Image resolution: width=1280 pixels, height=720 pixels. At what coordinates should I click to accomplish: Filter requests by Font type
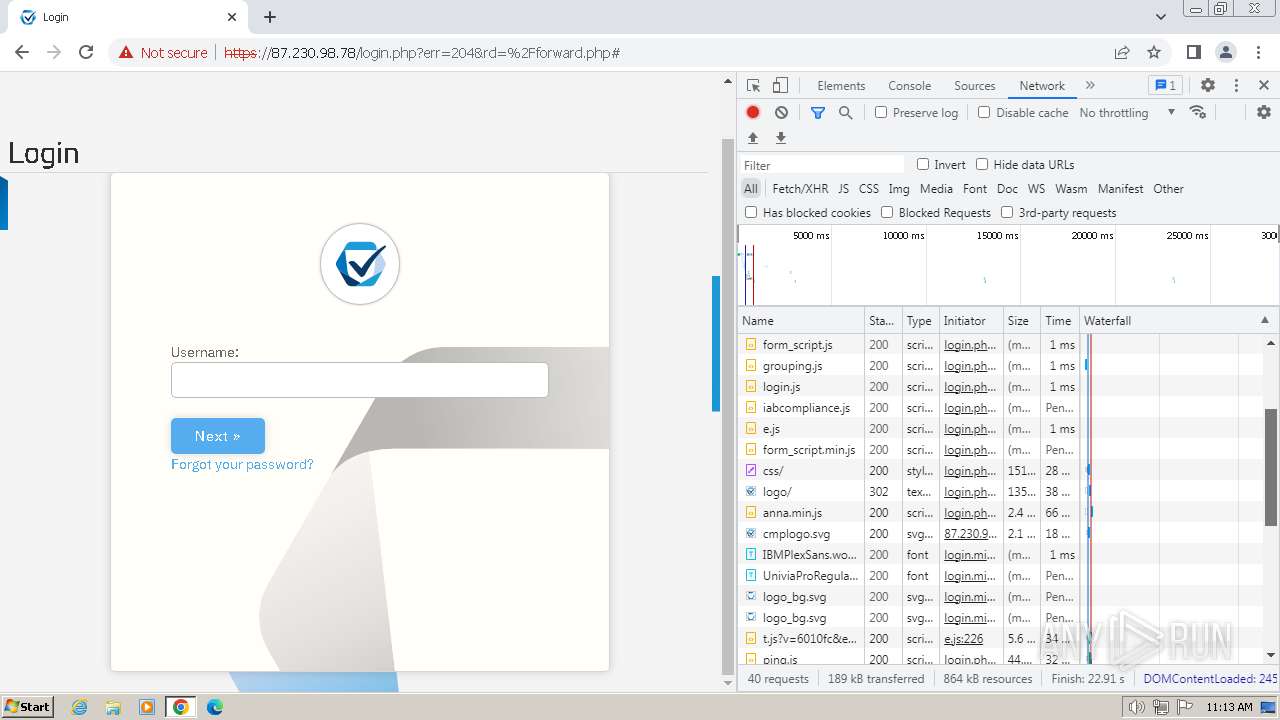pos(974,188)
